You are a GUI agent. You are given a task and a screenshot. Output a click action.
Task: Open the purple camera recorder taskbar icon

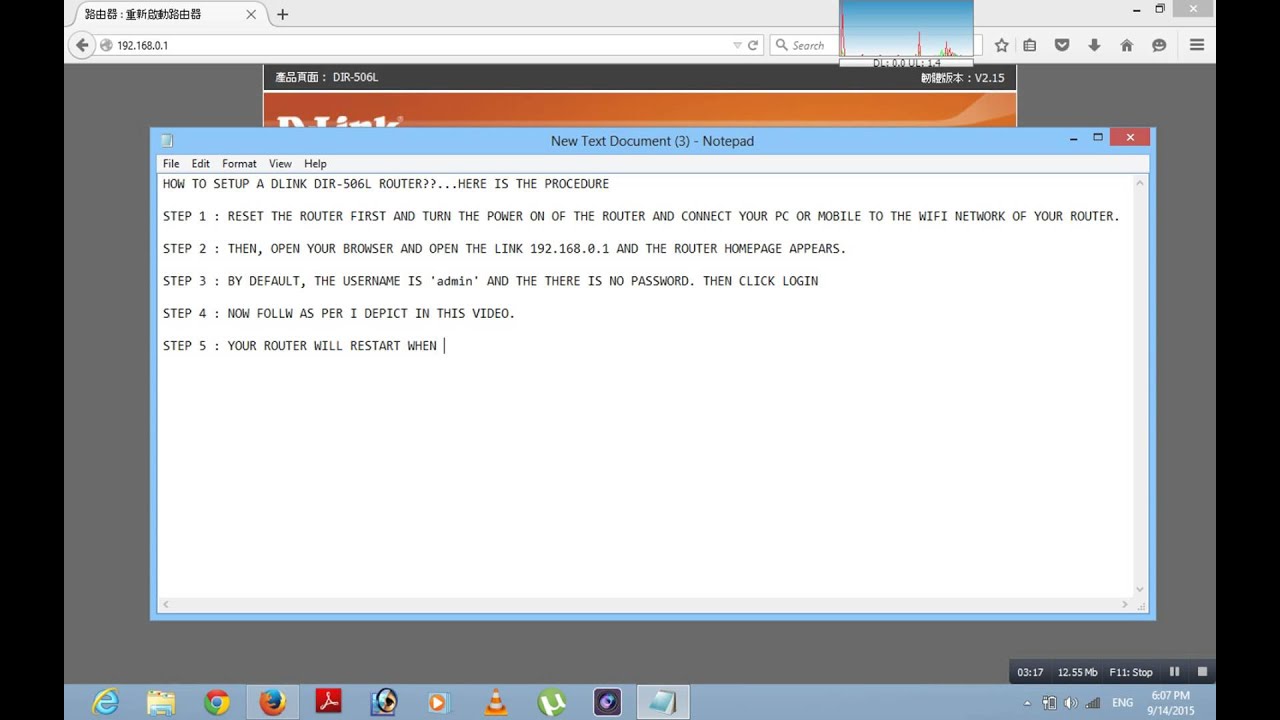(607, 702)
